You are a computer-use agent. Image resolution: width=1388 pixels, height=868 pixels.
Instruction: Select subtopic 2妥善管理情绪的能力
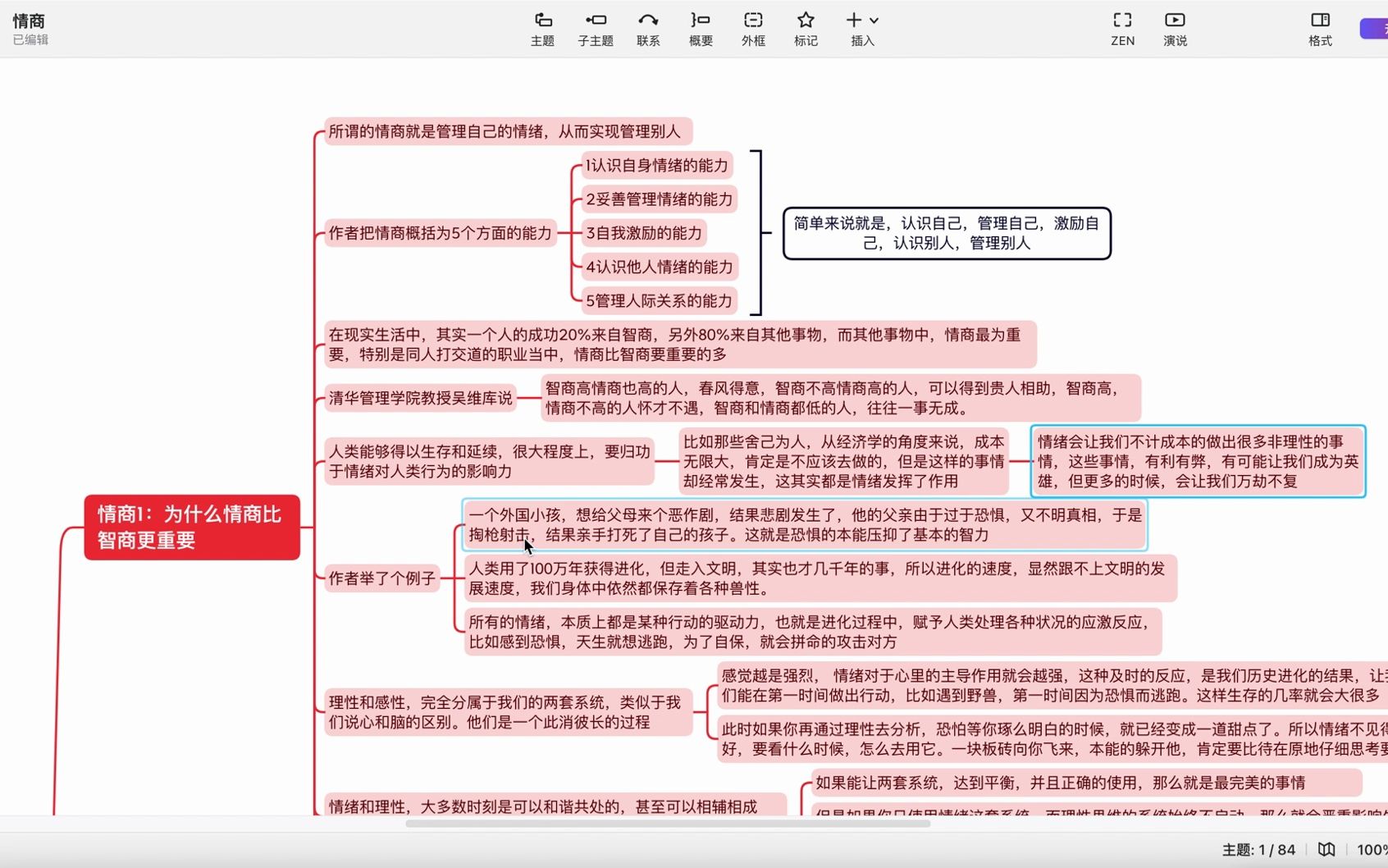pyautogui.click(x=660, y=199)
